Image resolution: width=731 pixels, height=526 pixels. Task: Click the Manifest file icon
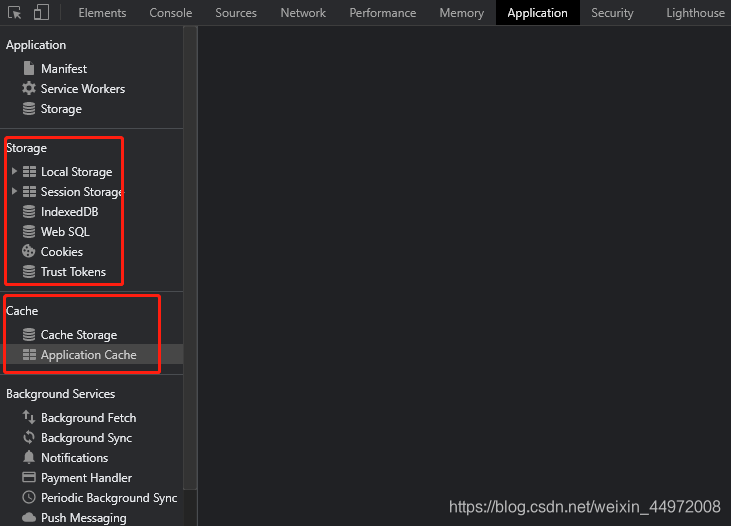click(x=29, y=69)
